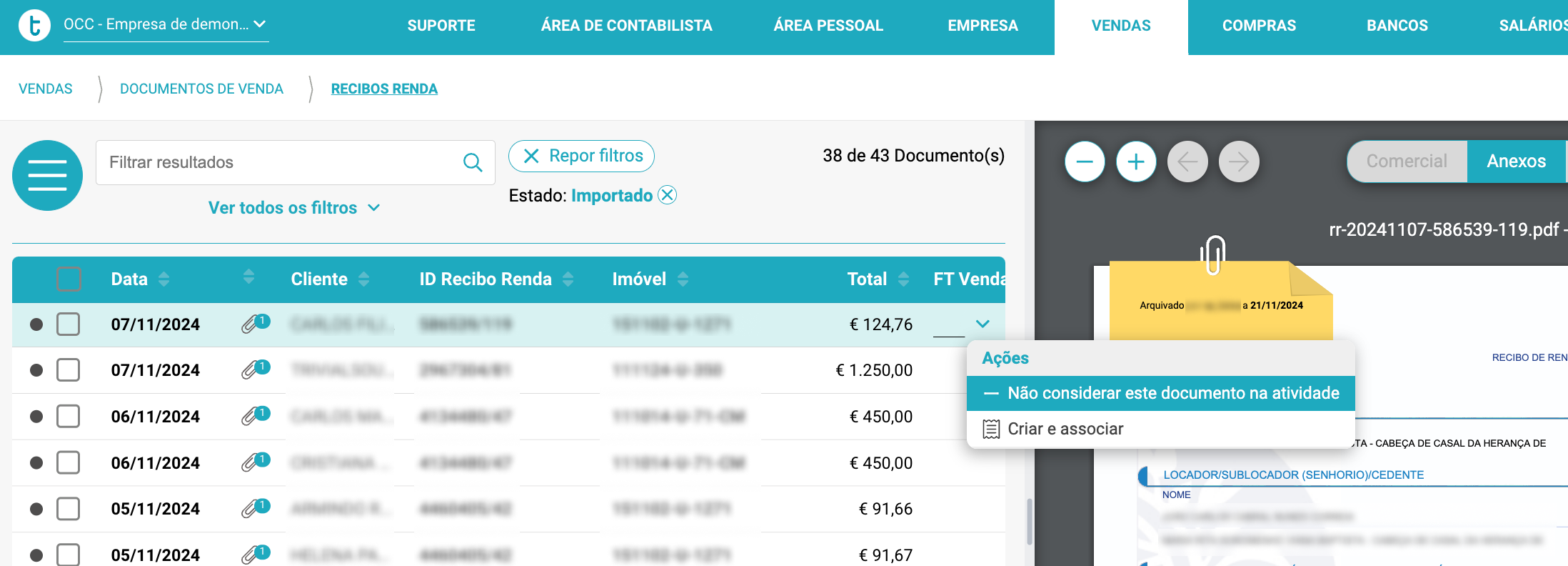This screenshot has height=566, width=1568.
Task: Click the FT Venda column header
Action: tap(969, 279)
